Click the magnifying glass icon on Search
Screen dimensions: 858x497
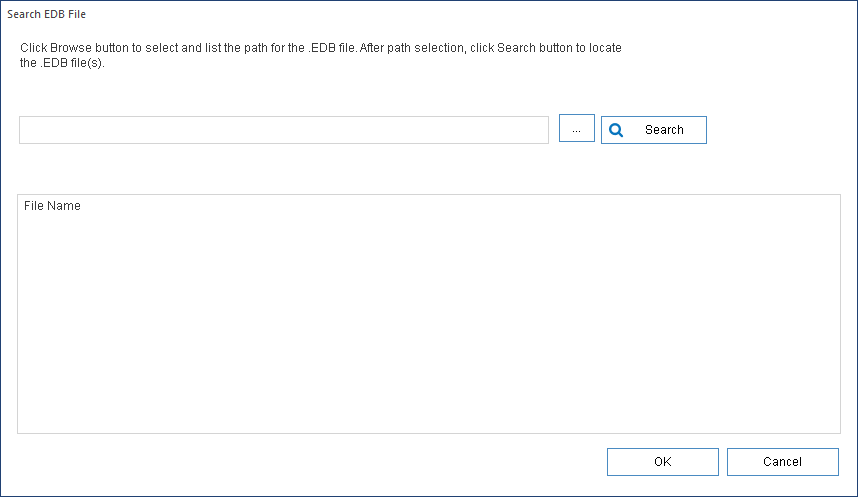(x=616, y=130)
